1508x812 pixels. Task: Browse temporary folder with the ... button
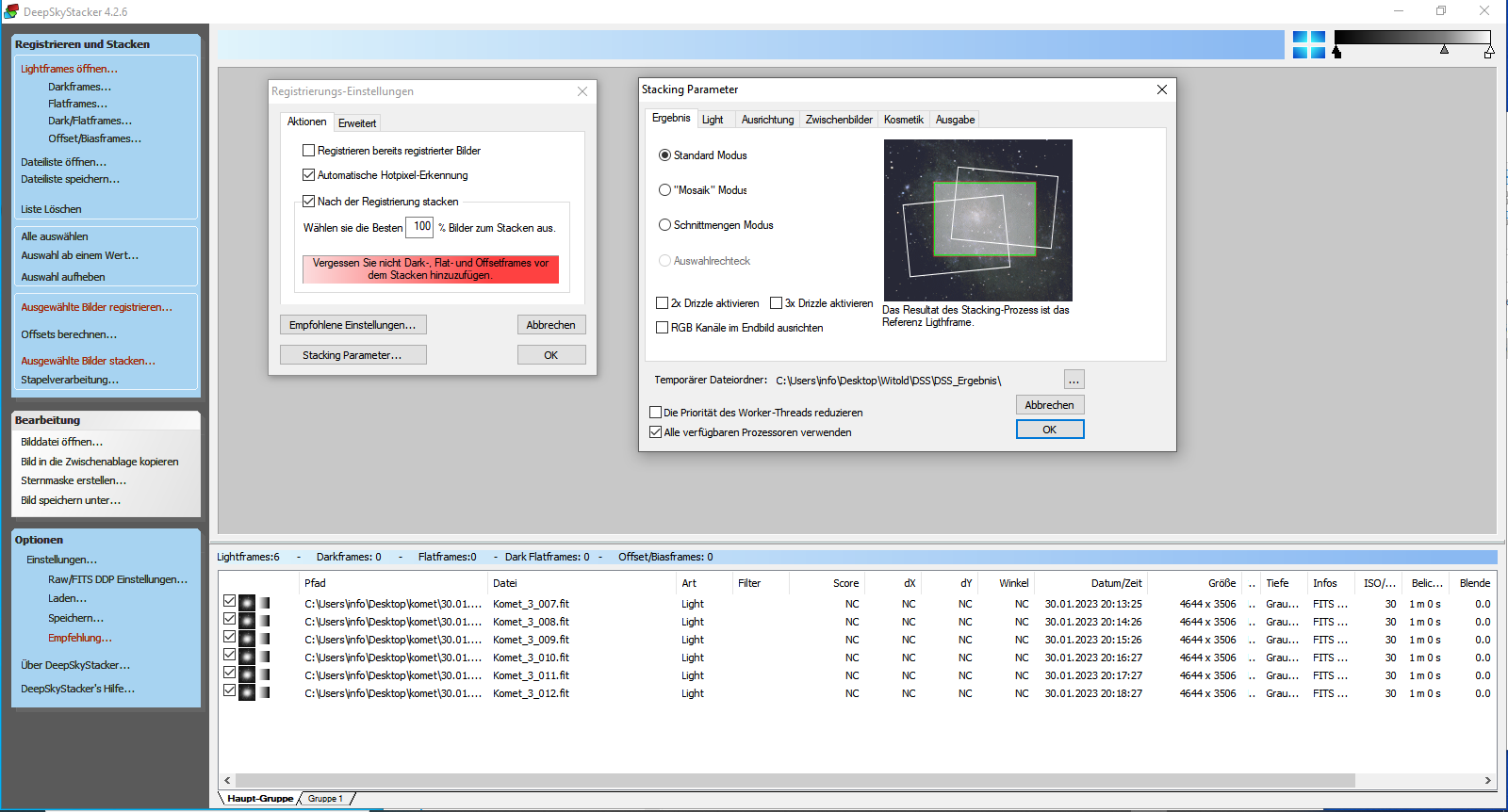(x=1074, y=380)
